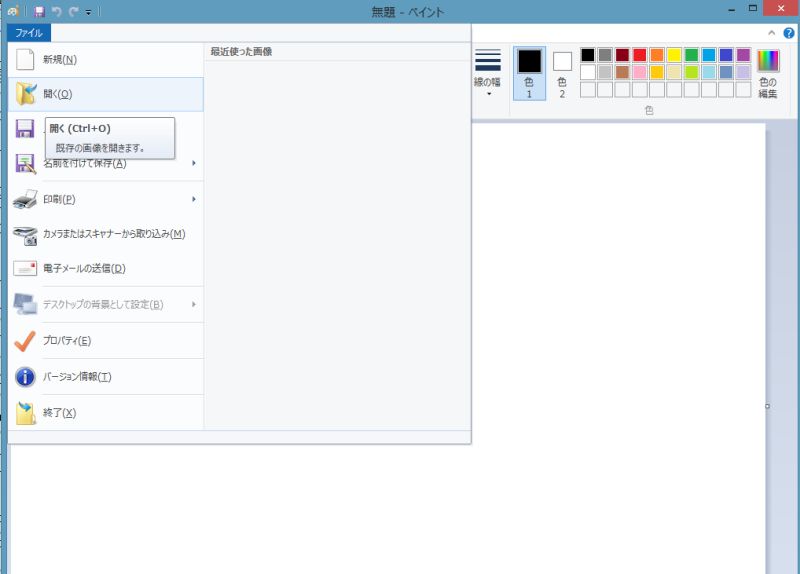Click the Save As (名前を付けて保存) icon
Screen dimensions: 800x574
(26, 164)
